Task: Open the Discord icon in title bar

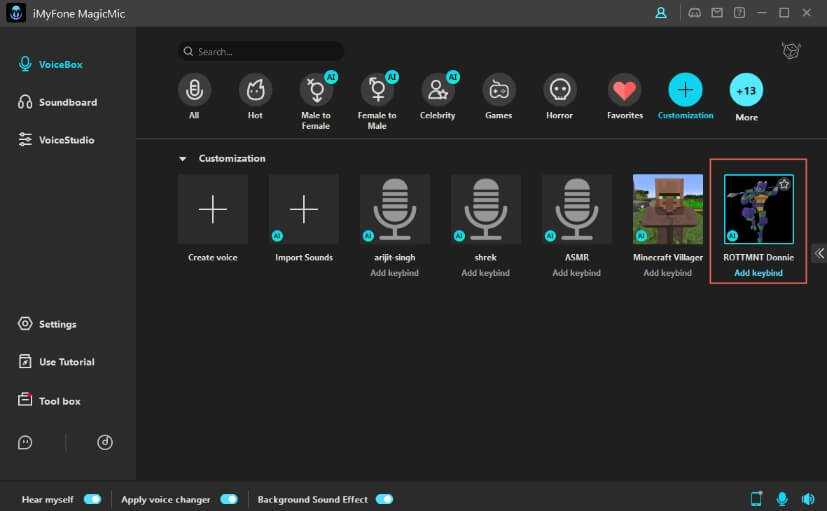Action: point(695,13)
